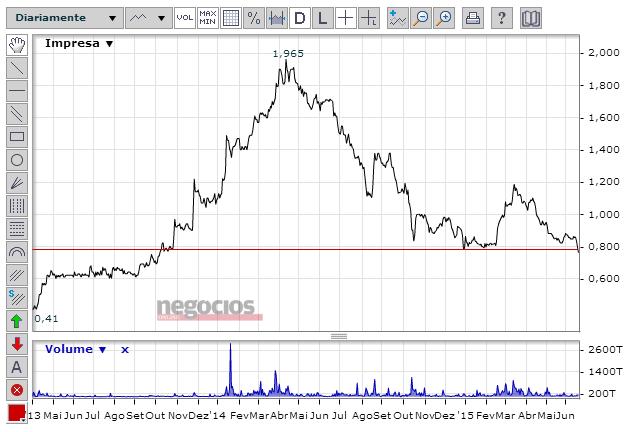
Task: Switch to percent scale display
Action: pyautogui.click(x=253, y=18)
